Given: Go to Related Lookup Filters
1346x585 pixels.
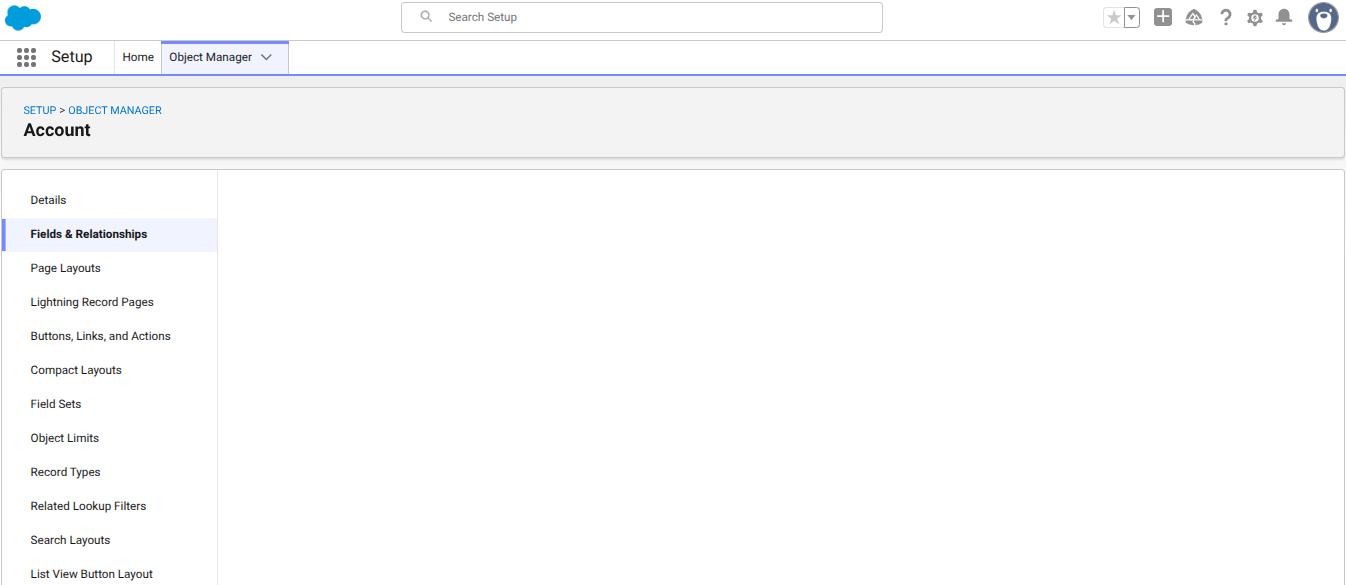Looking at the screenshot, I should point(110,506).
